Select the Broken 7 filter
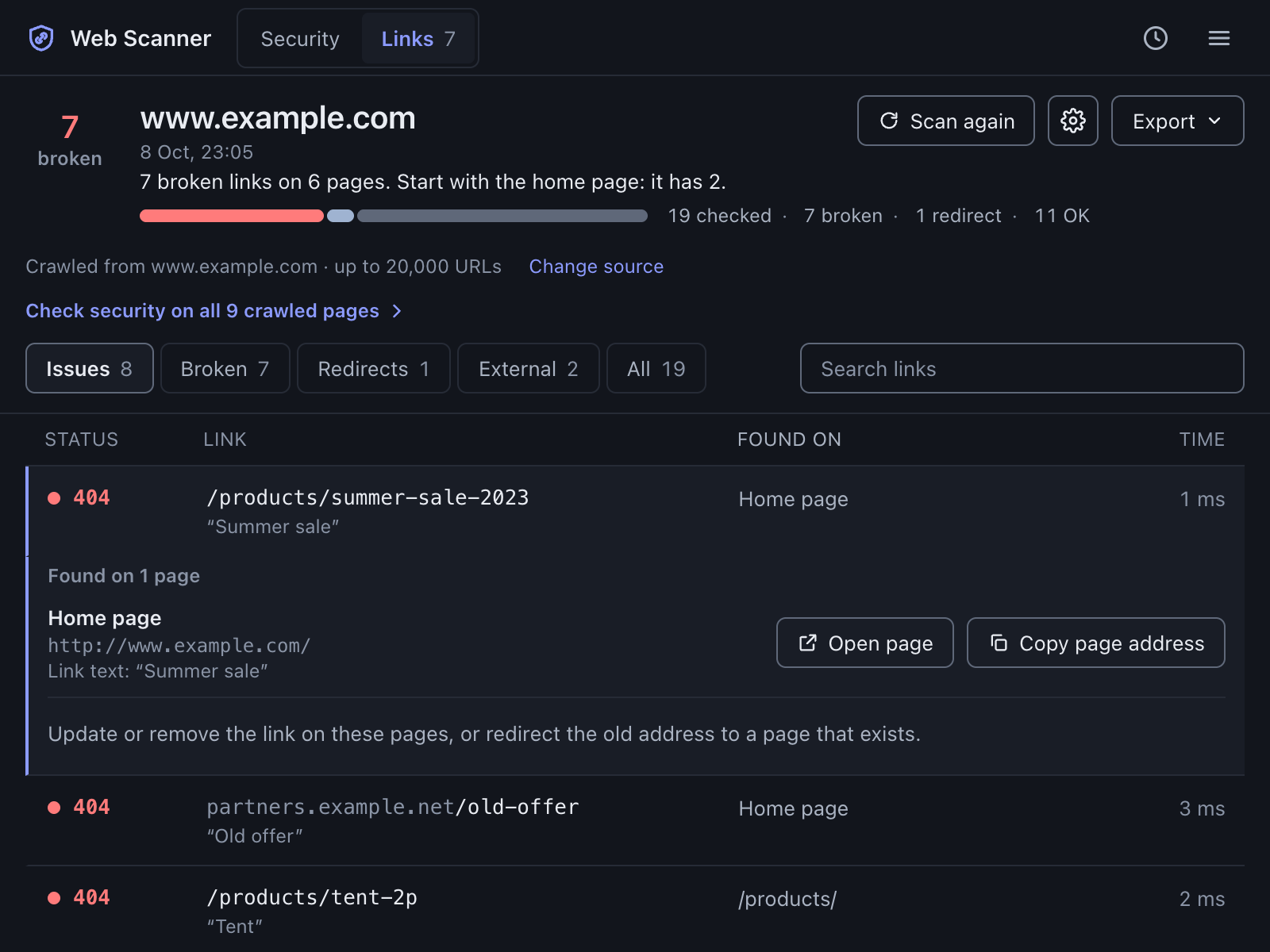The image size is (1270, 952). coord(225,368)
